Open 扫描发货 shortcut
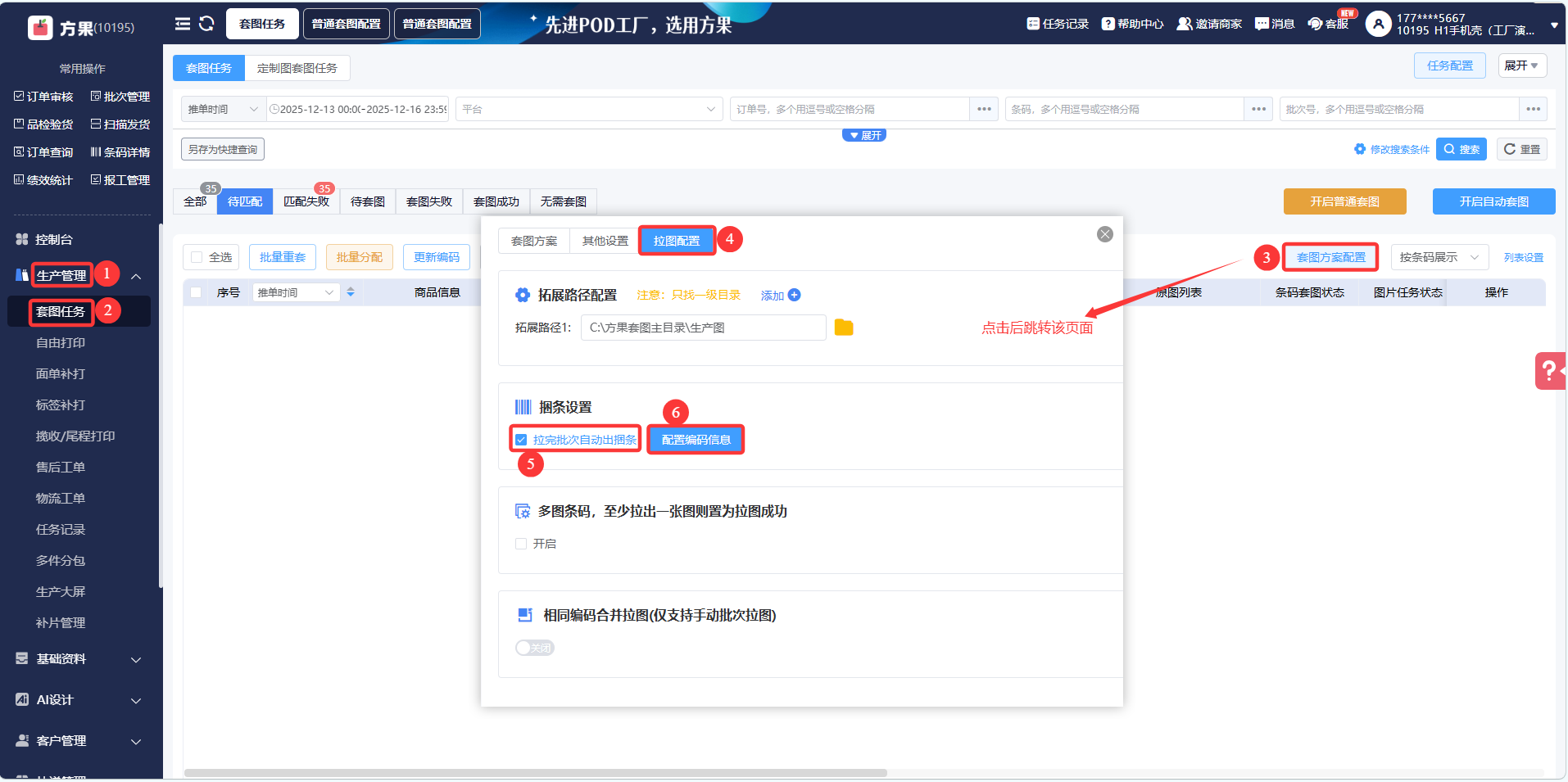The width and height of the screenshot is (1568, 782). pyautogui.click(x=120, y=124)
